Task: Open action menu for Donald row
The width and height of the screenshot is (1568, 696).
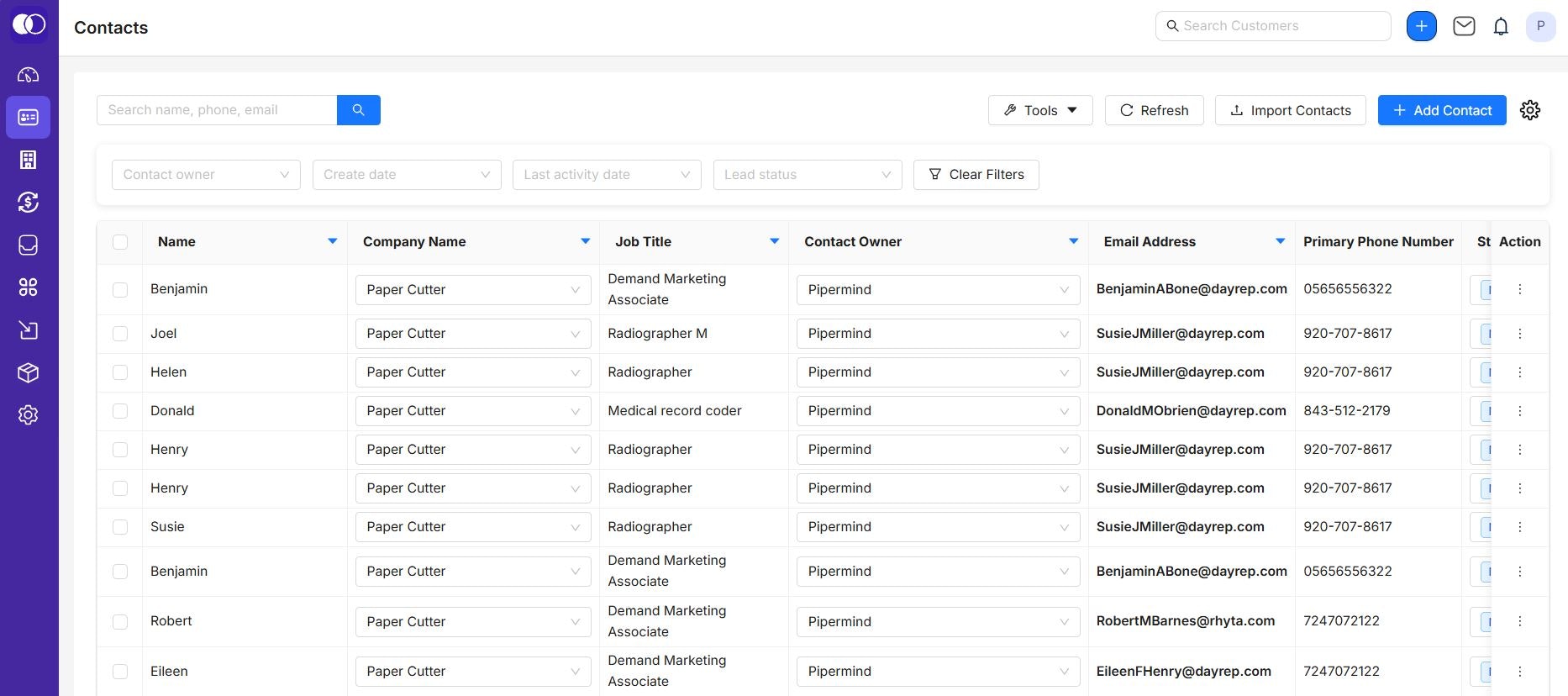Action: point(1520,411)
